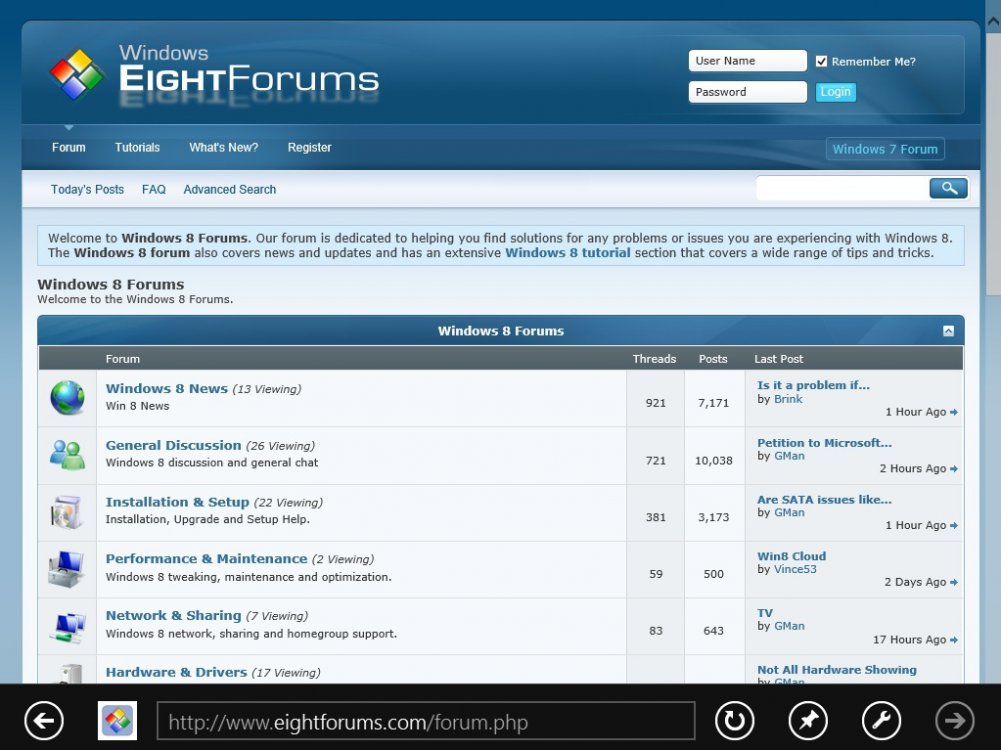View Vince53's profile
The height and width of the screenshot is (750, 1001).
point(795,569)
